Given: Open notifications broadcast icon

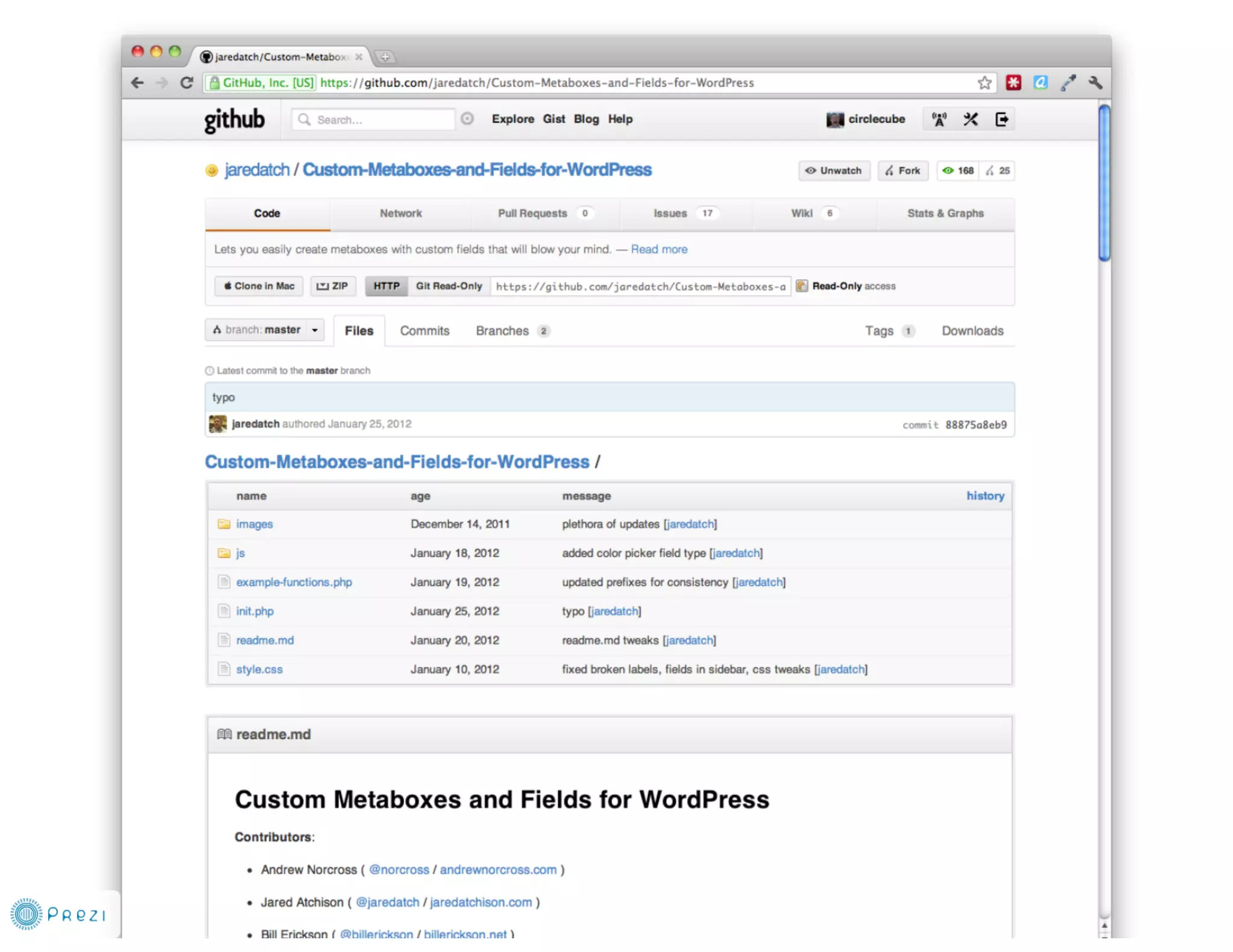Looking at the screenshot, I should tap(939, 119).
